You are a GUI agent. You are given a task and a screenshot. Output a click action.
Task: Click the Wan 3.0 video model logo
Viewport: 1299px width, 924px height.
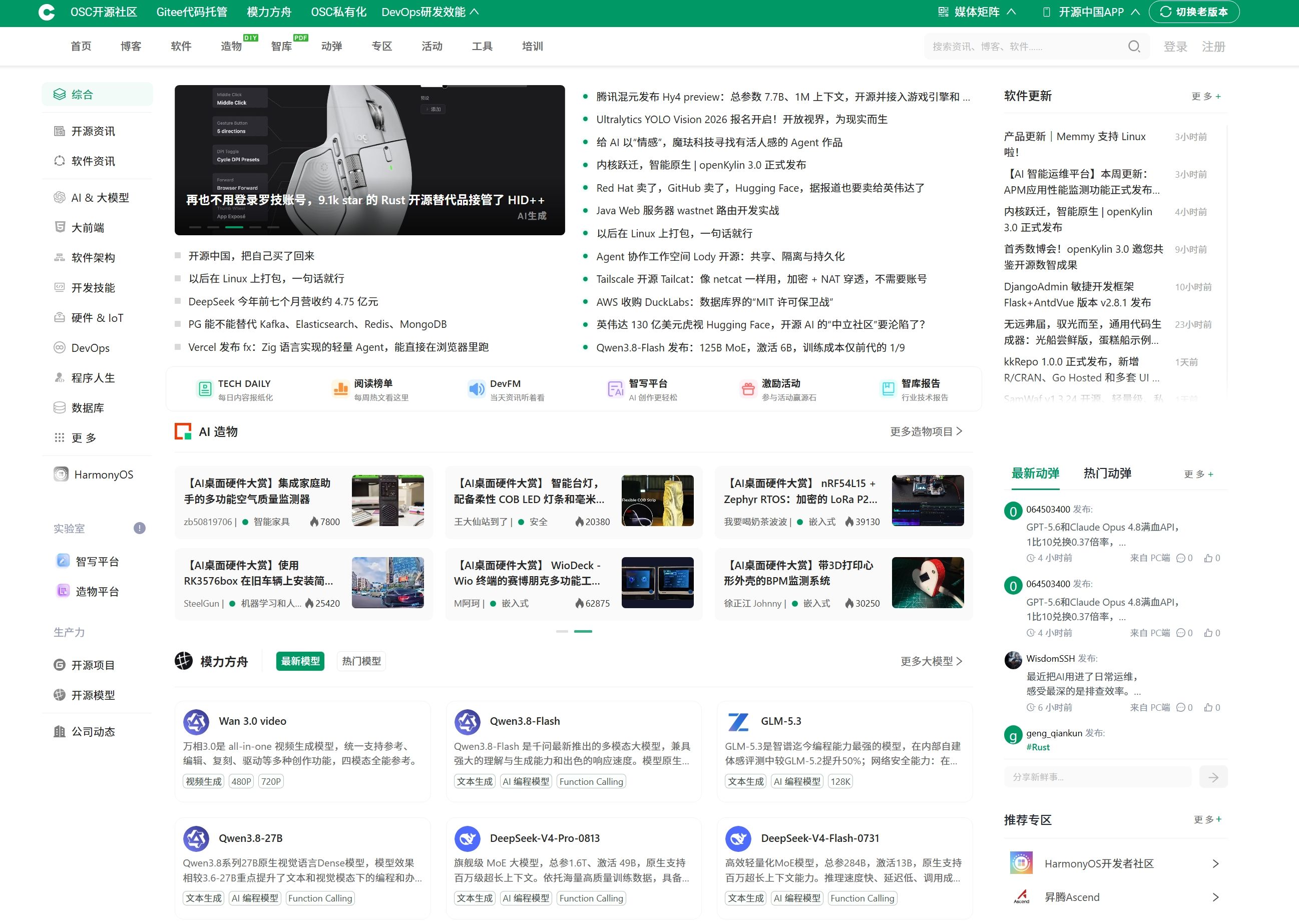[196, 722]
